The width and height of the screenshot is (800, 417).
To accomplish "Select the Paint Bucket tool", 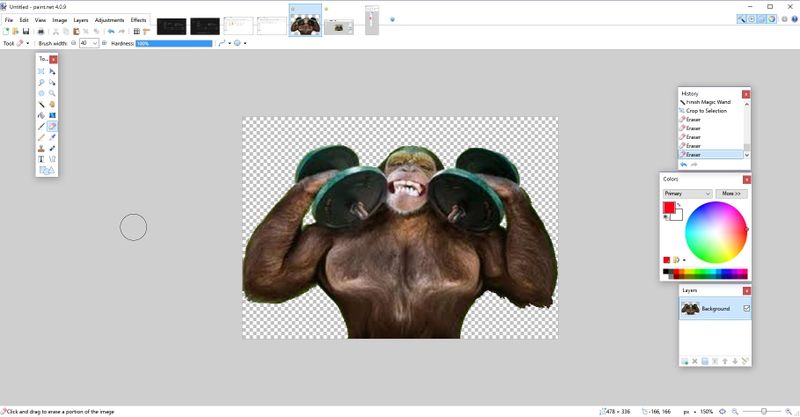I will pos(41,115).
